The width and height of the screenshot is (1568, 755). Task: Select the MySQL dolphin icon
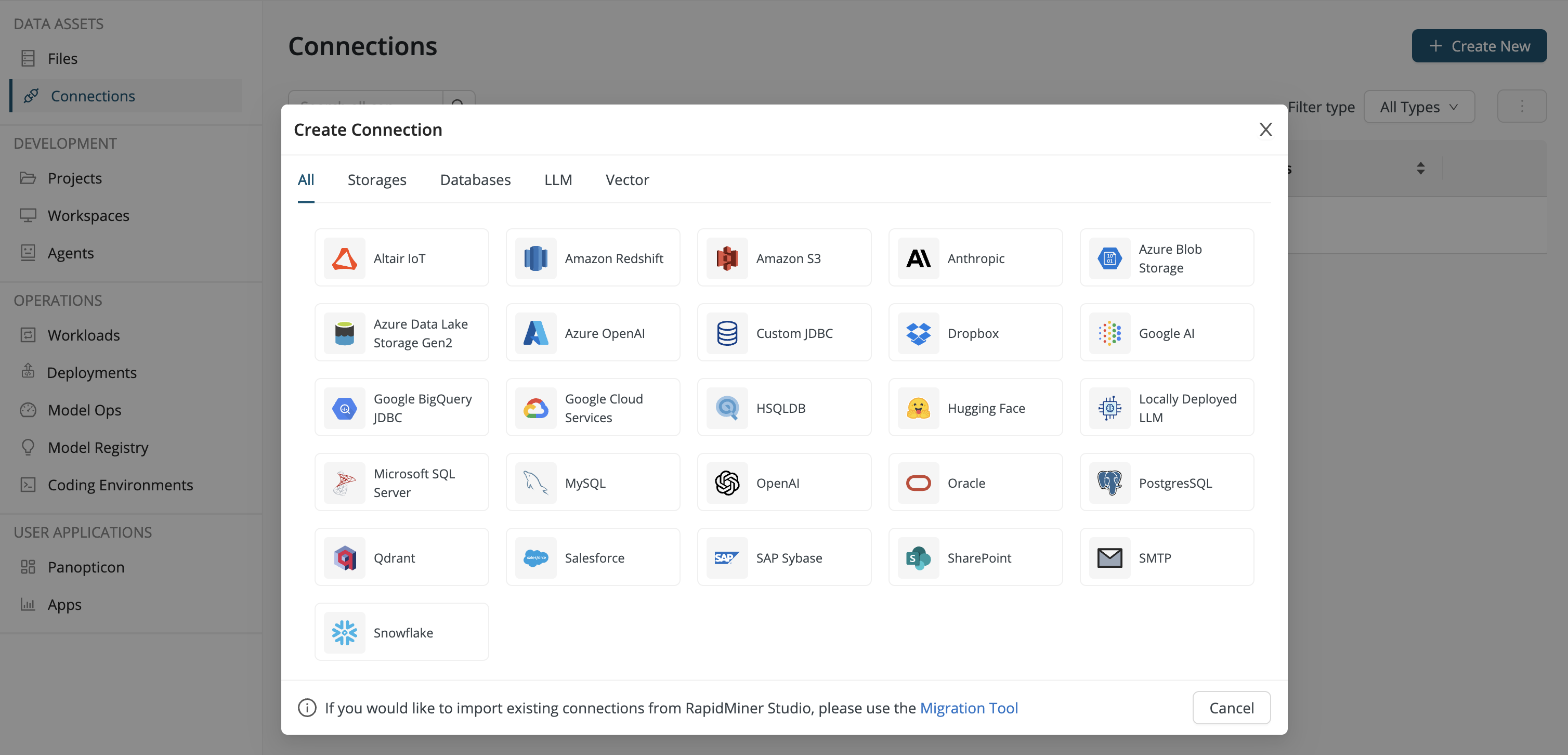[x=535, y=483]
